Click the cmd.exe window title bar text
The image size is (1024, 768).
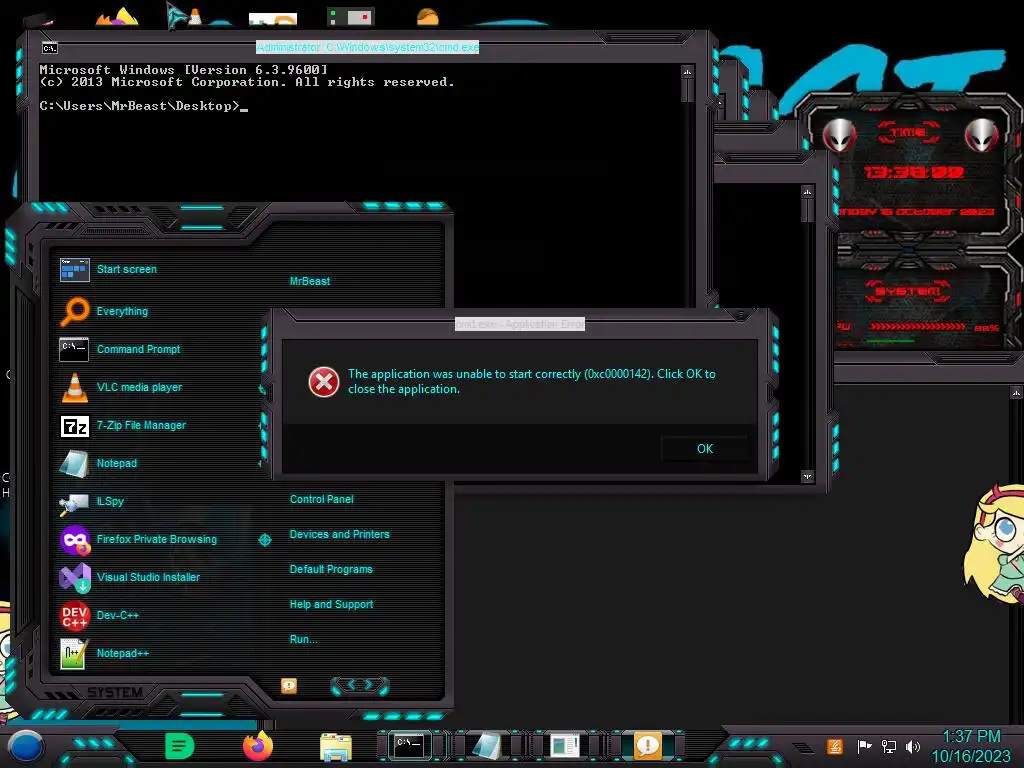[368, 47]
